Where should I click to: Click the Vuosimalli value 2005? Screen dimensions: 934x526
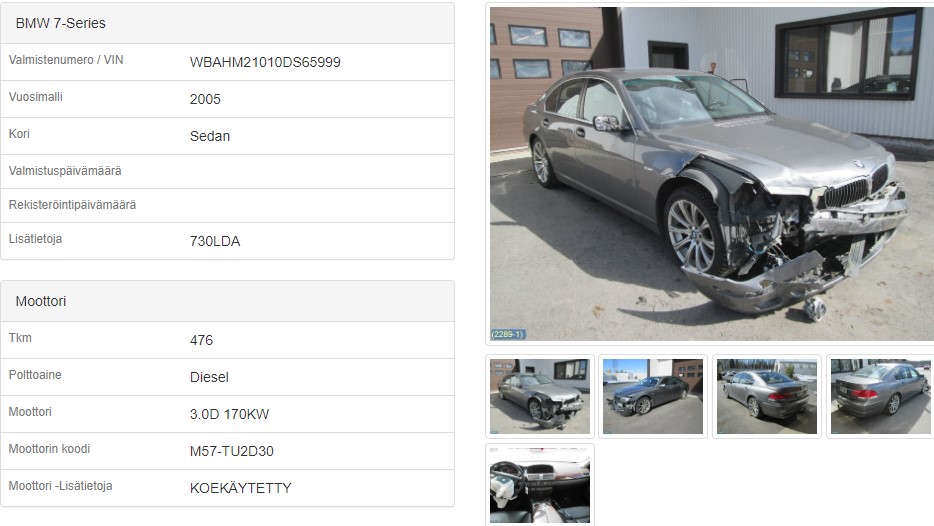[205, 99]
